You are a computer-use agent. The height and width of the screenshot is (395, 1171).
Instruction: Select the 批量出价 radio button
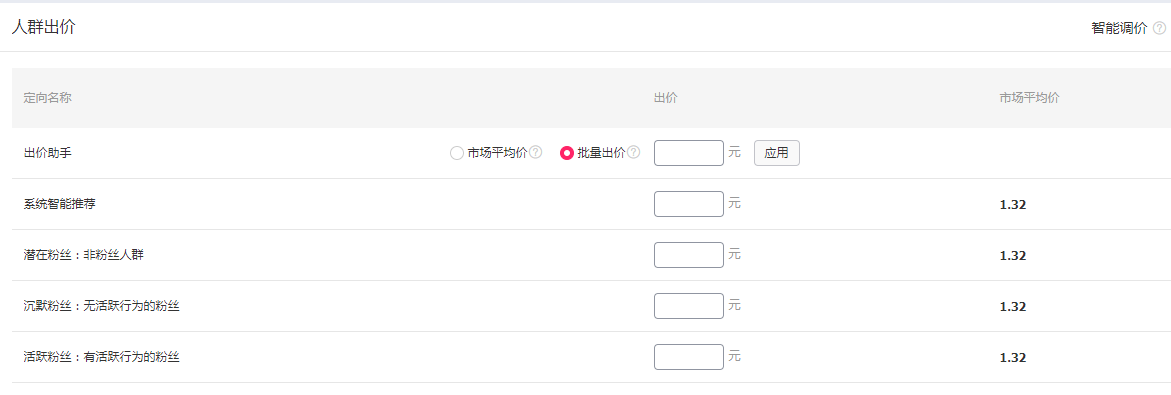(567, 153)
